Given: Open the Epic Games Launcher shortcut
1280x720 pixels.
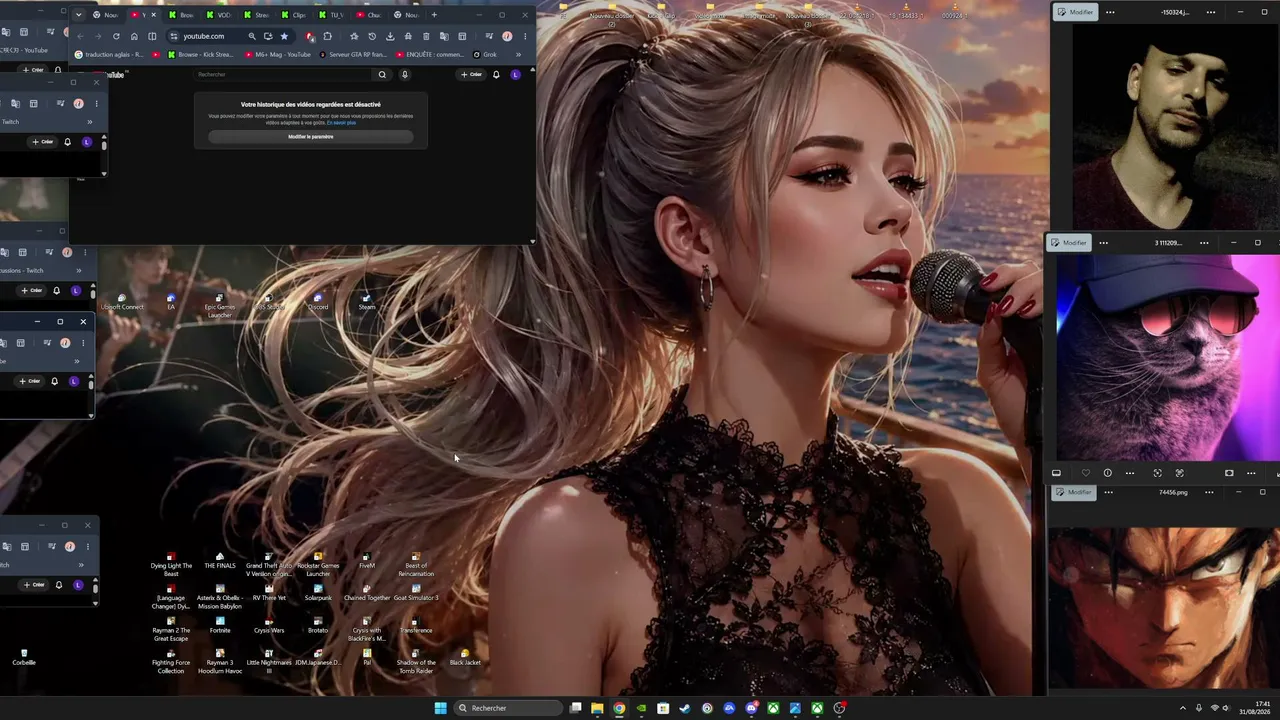Looking at the screenshot, I should (x=219, y=305).
